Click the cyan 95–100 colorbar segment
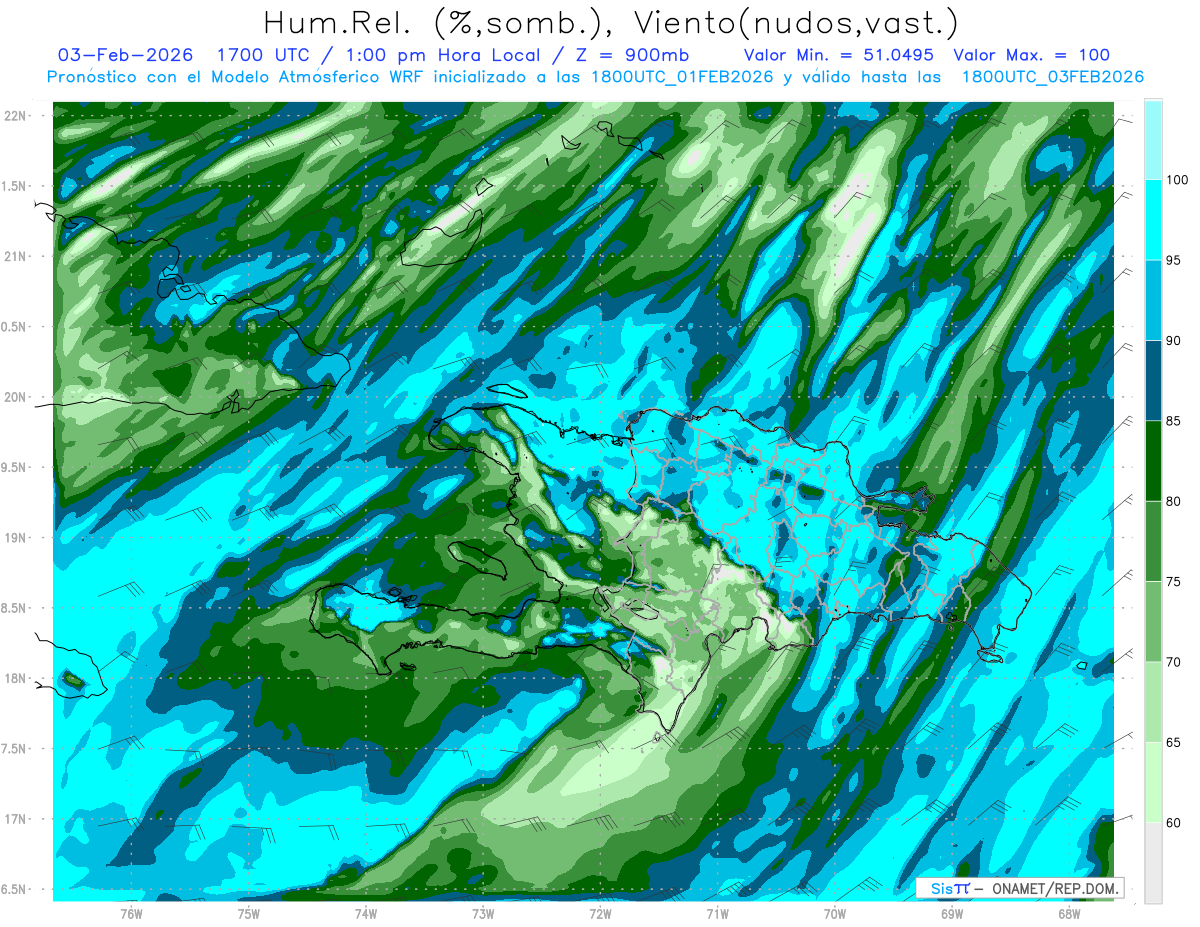This screenshot has width=1200, height=927. 1153,221
